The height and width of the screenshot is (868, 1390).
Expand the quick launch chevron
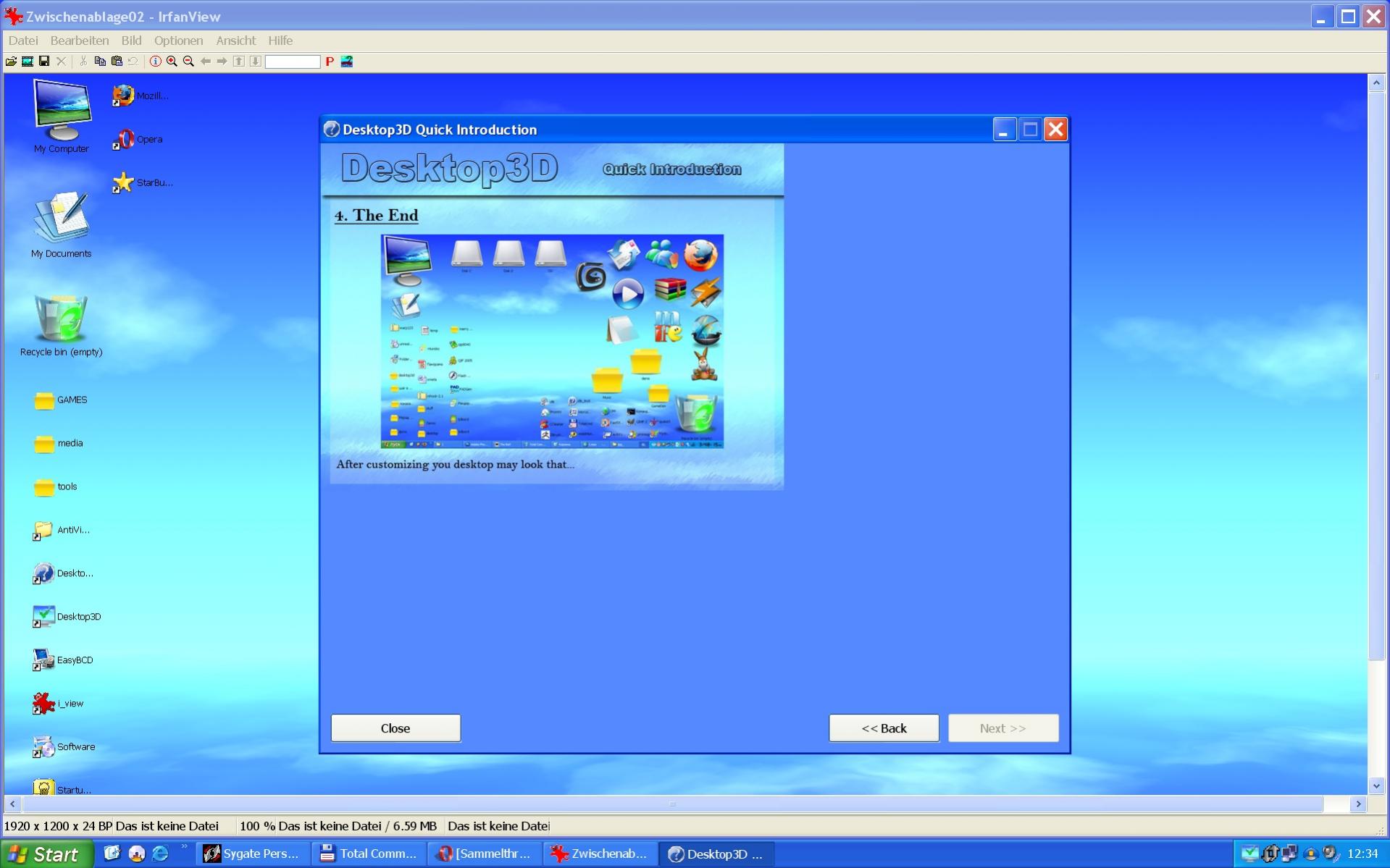(184, 847)
